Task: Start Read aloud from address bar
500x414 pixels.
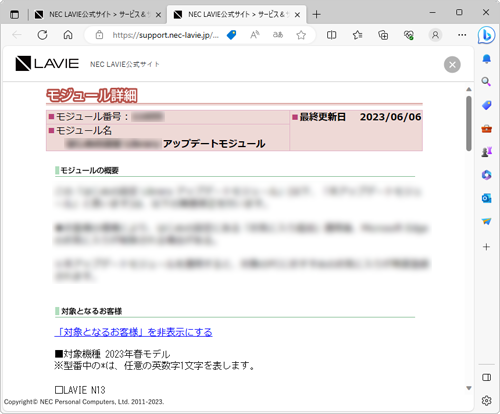Action: (x=255, y=35)
